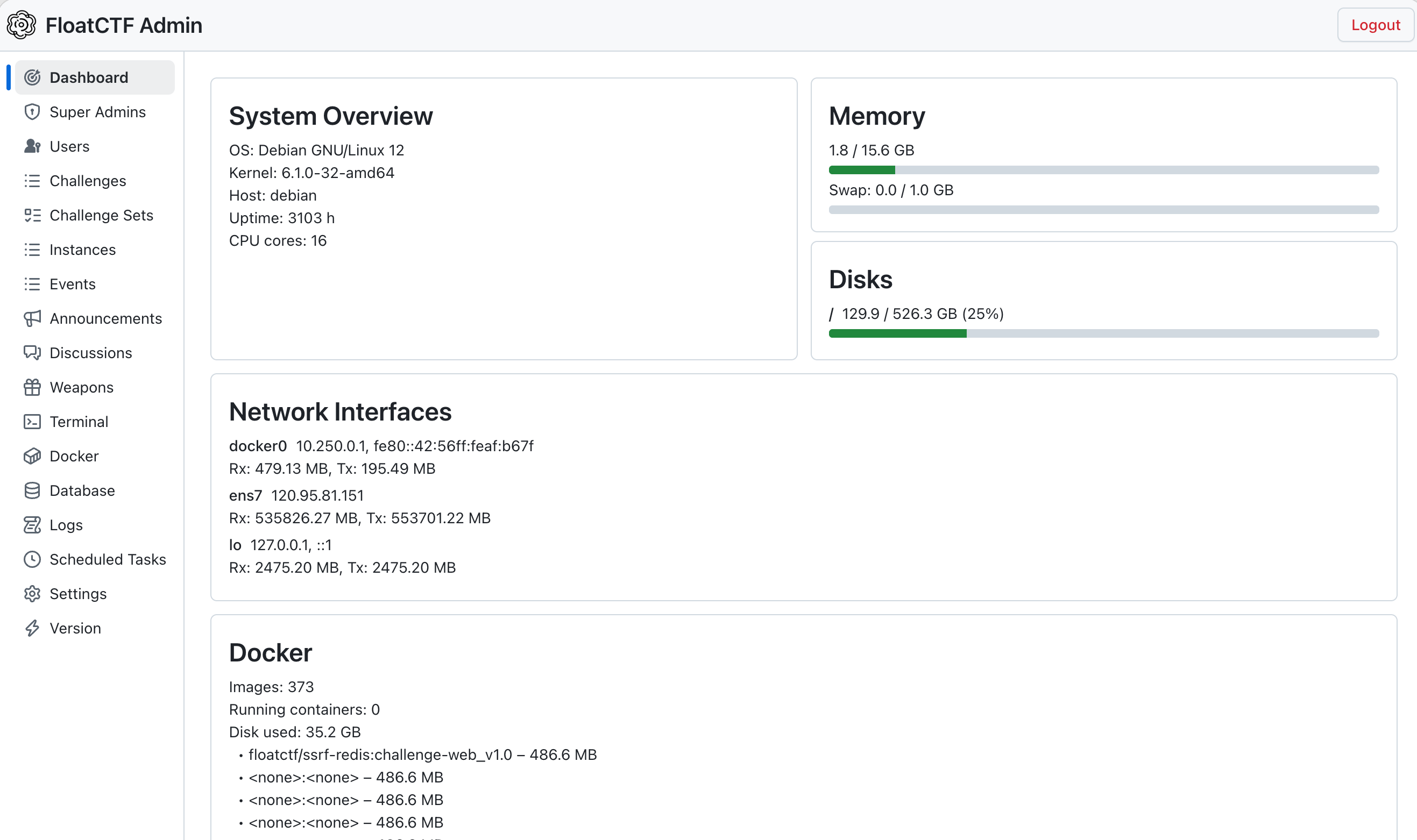The image size is (1417, 840).
Task: Click the FloatCTF logo icon
Action: (x=22, y=25)
